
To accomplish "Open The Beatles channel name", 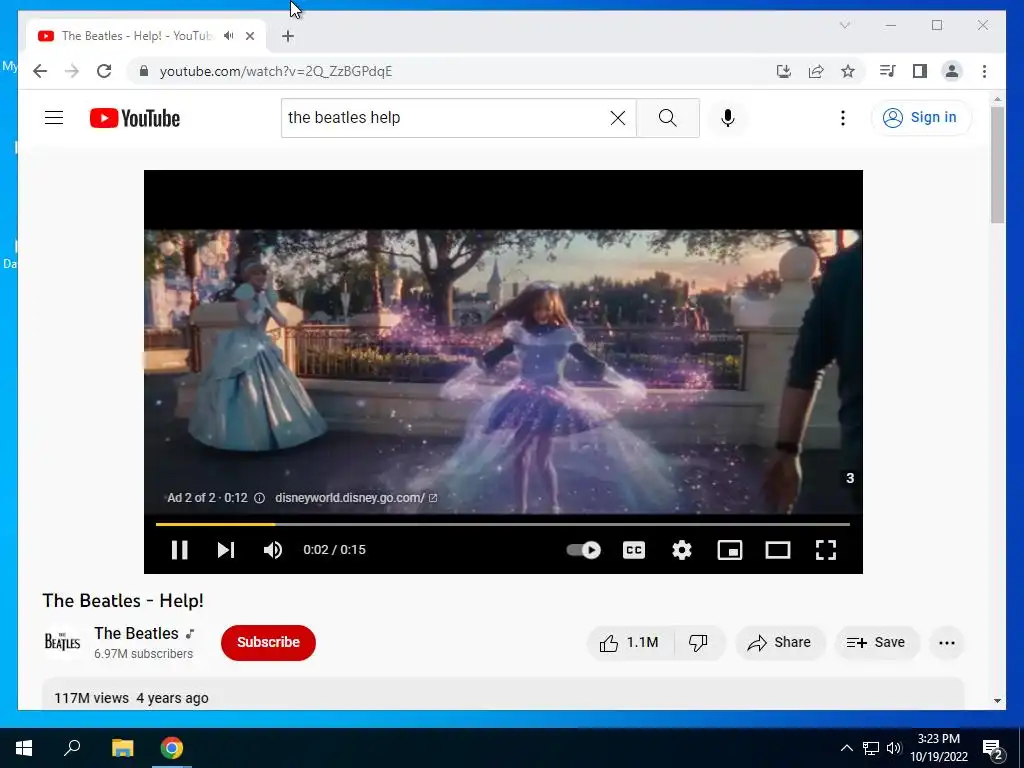I will click(136, 633).
